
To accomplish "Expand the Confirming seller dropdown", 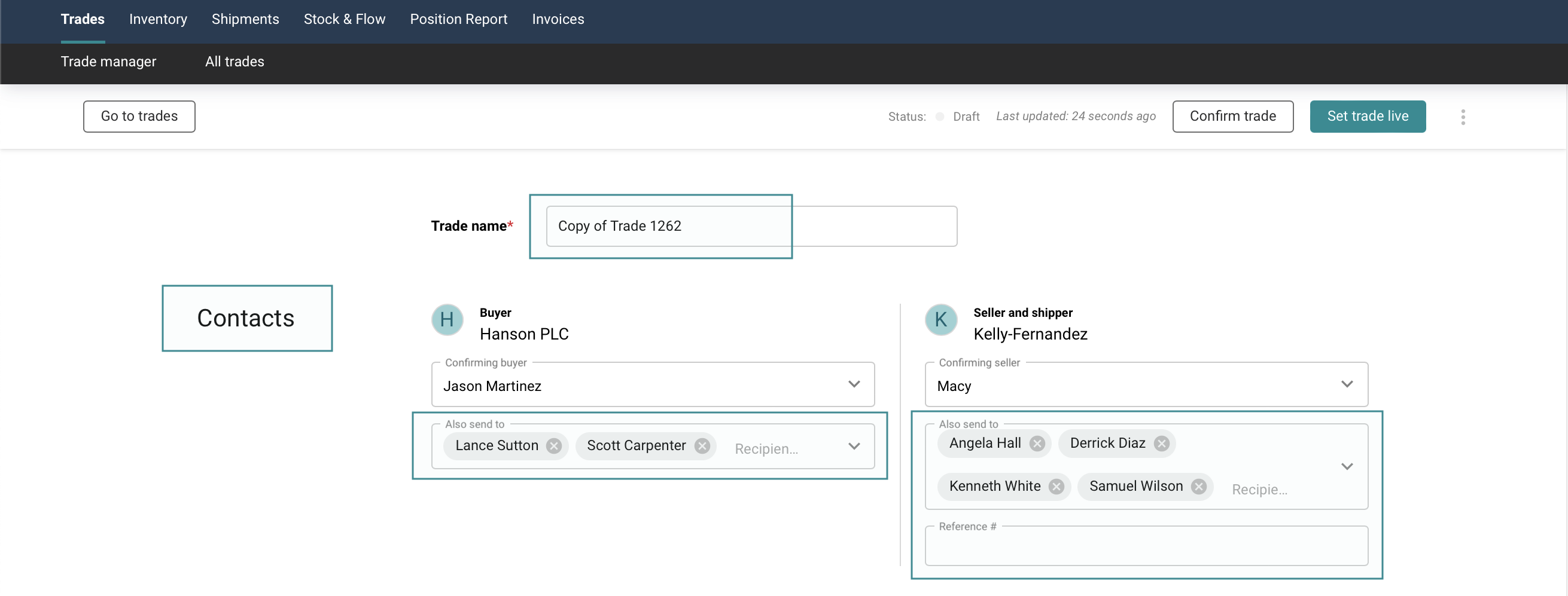I will [x=1347, y=384].
